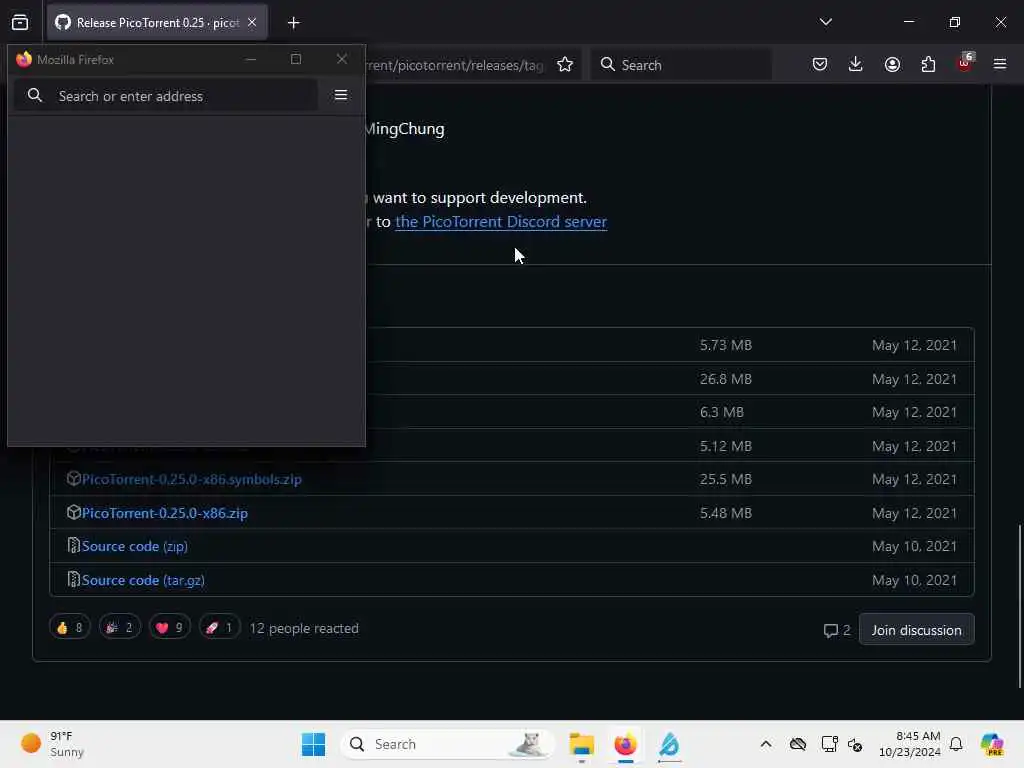
Task: Click the 12 people reacted text
Action: 304,628
